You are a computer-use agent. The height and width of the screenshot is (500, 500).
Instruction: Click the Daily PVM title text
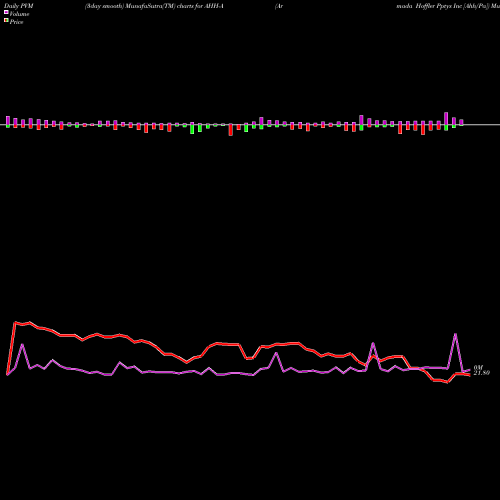[x=19, y=6]
